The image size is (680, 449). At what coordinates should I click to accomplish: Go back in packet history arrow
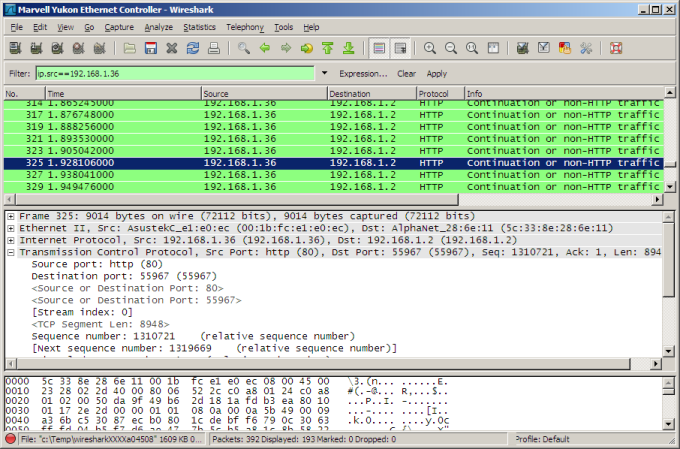coord(265,48)
